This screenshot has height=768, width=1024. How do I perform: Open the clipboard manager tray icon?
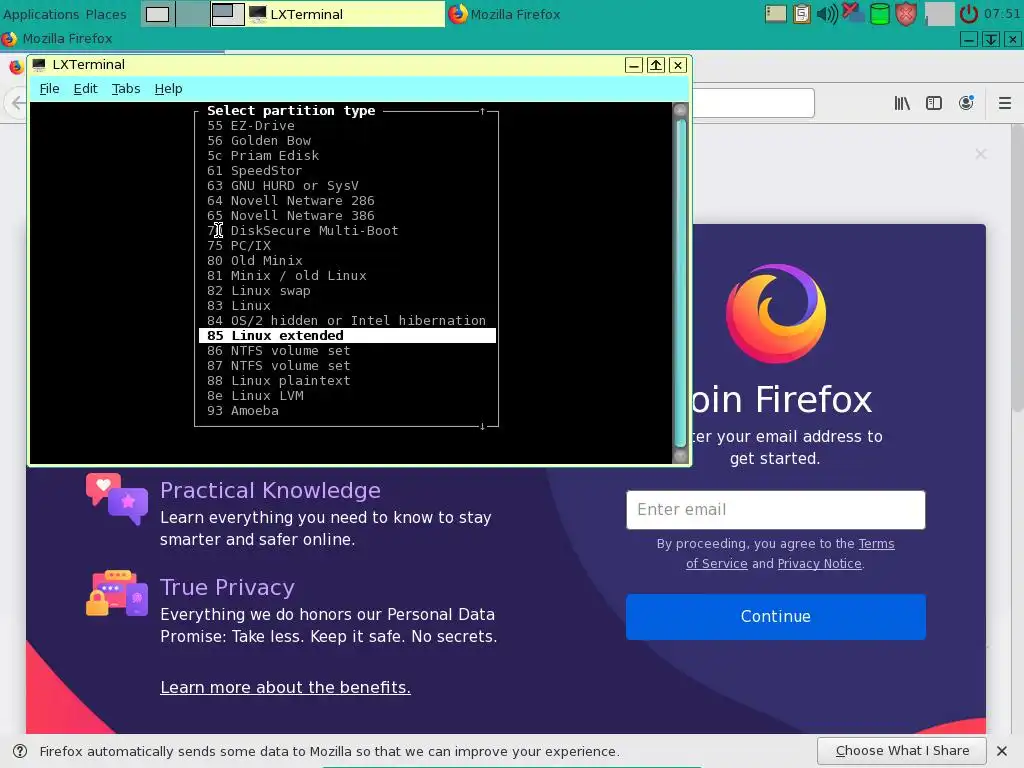pyautogui.click(x=801, y=14)
